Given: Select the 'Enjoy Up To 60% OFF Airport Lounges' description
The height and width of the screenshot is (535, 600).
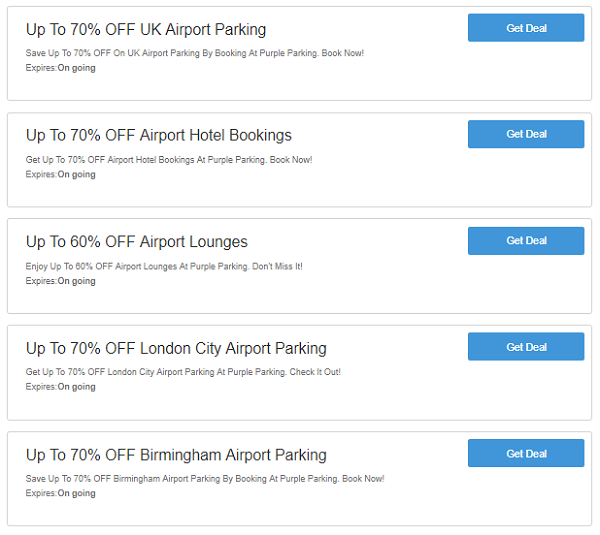Looking at the screenshot, I should pos(164,266).
